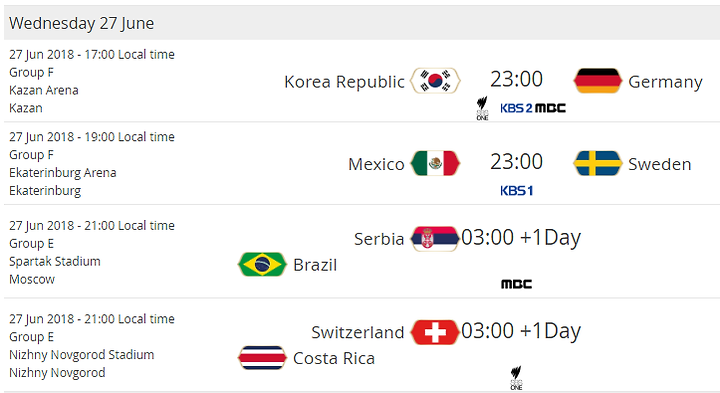Select Serbia match 03:00 +1Day time
720x393 pixels.
pos(521,238)
